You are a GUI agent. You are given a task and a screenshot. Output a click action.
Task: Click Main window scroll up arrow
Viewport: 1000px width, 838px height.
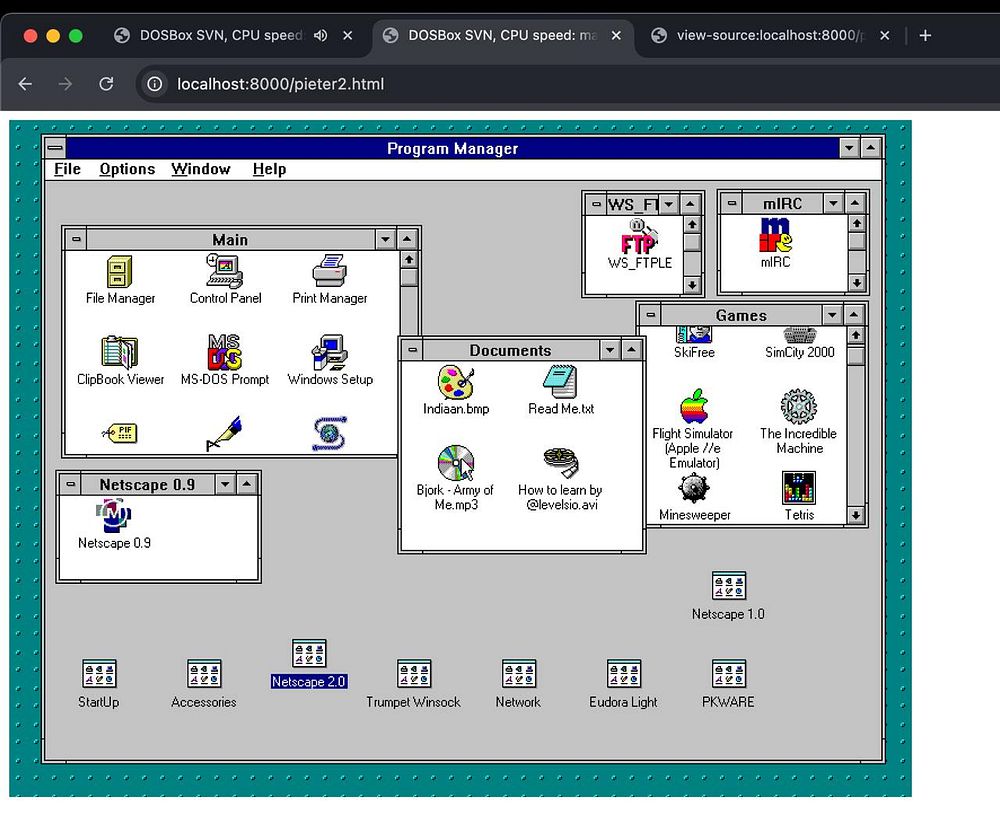(x=409, y=260)
